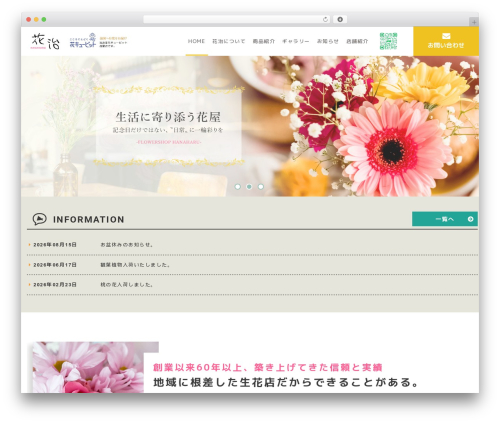Click the browser reload icon
The image size is (500, 423).
click(x=325, y=20)
